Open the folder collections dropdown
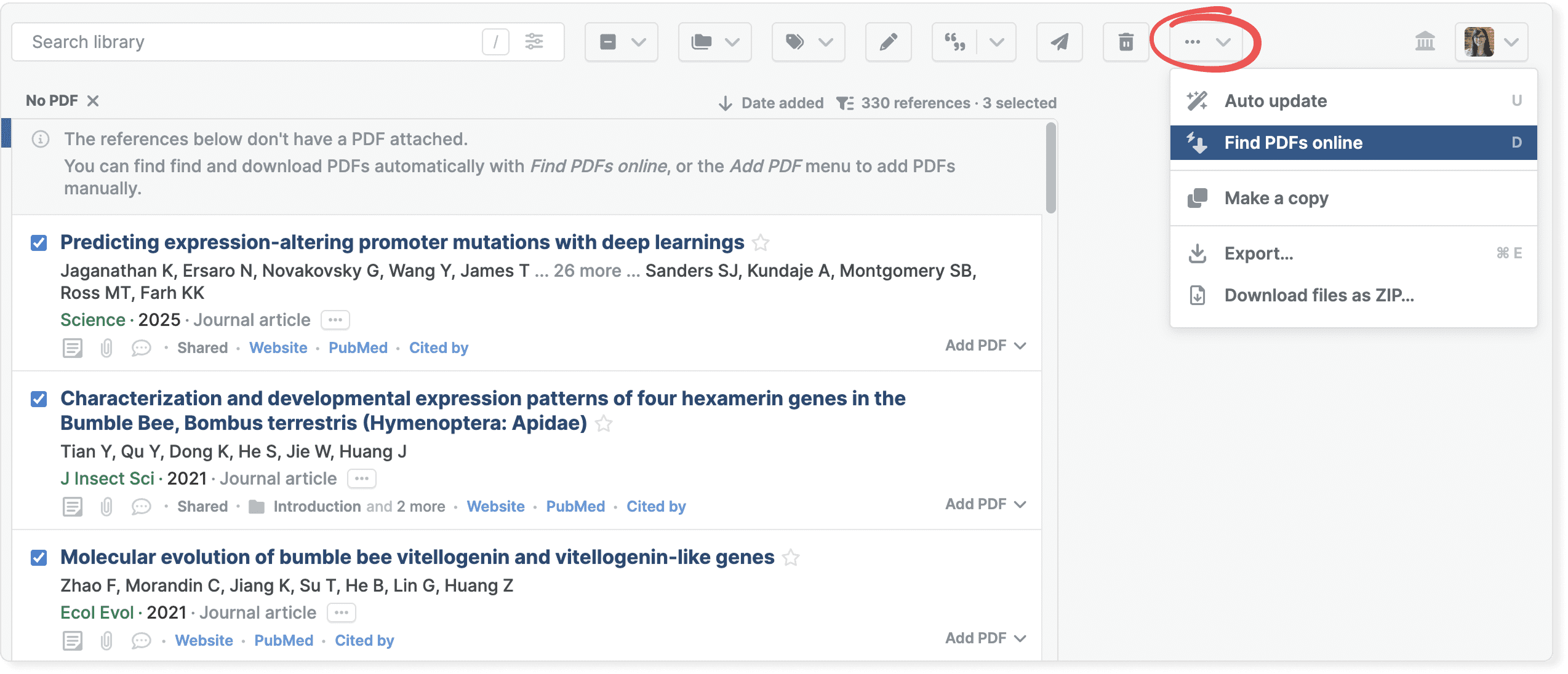The image size is (1568, 674). click(714, 42)
